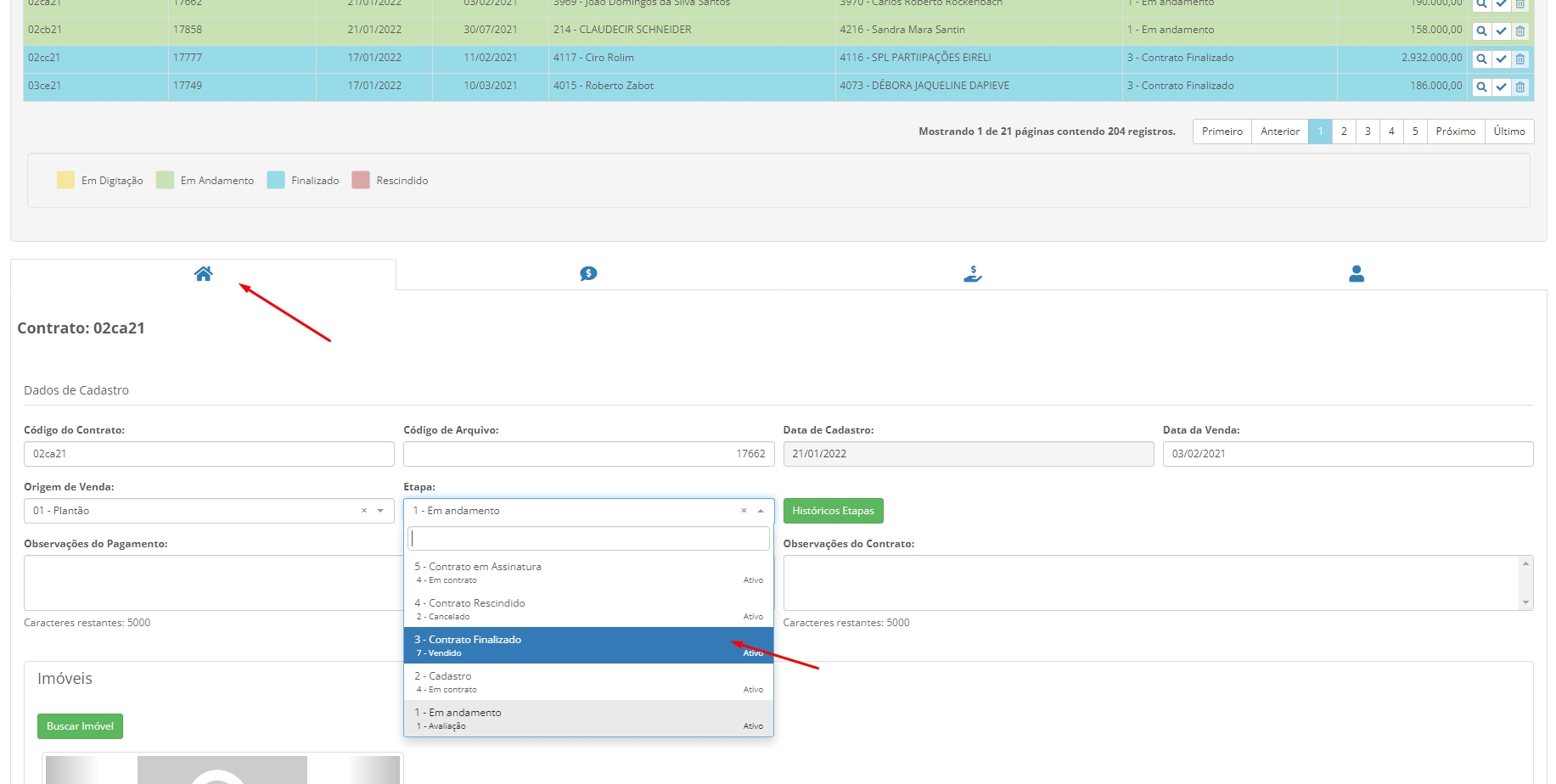Clear the Origem de Venda selection

[x=364, y=511]
